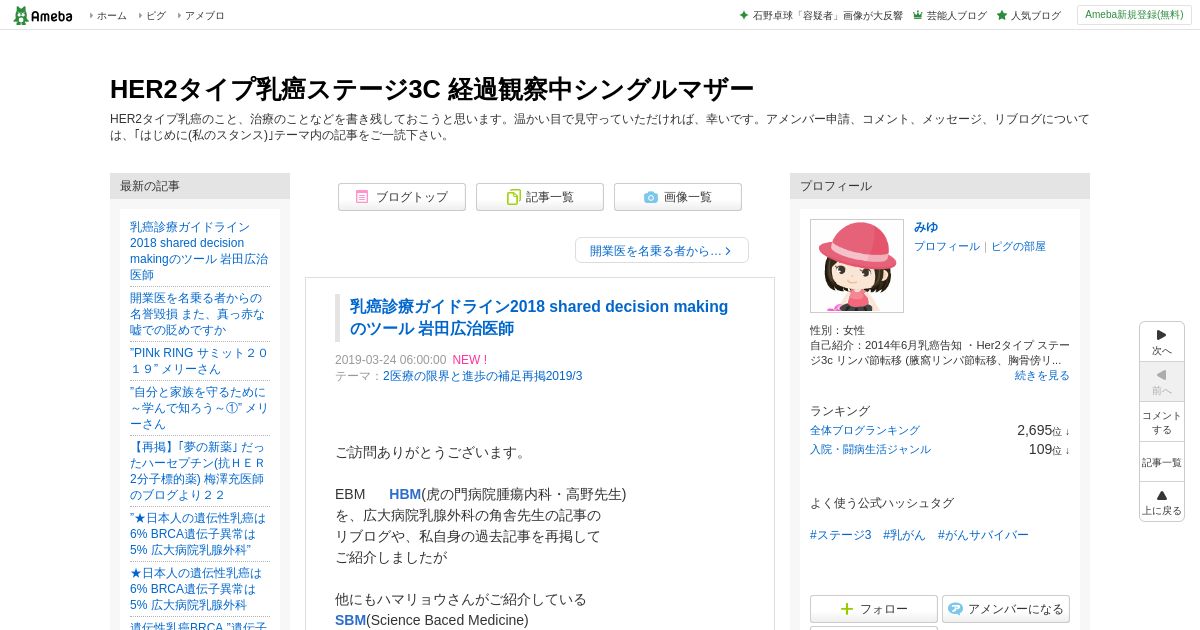Viewport: 1200px width, 630px height.
Task: Open 記事一覧 tab in the center
Action: pyautogui.click(x=540, y=197)
